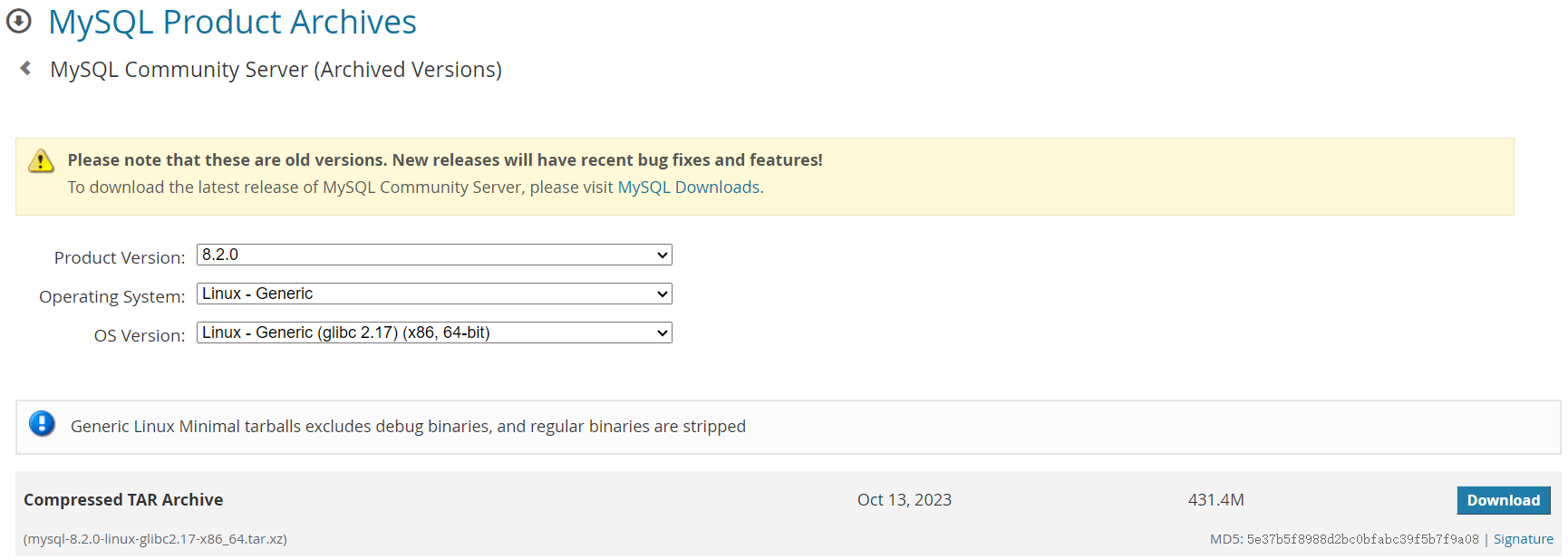Click the back chevron arrow icon
The height and width of the screenshot is (559, 1568).
(25, 68)
